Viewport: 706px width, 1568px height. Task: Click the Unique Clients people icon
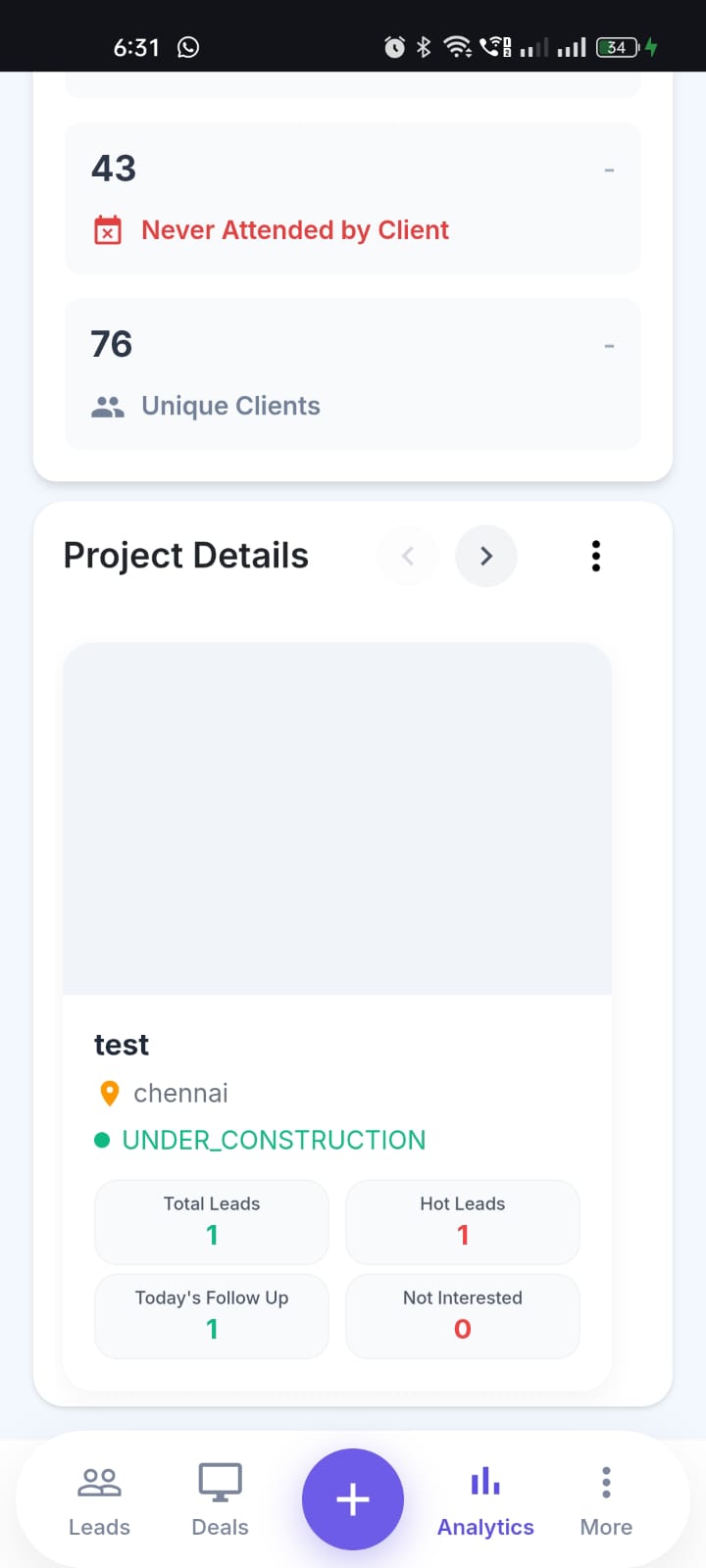click(108, 407)
